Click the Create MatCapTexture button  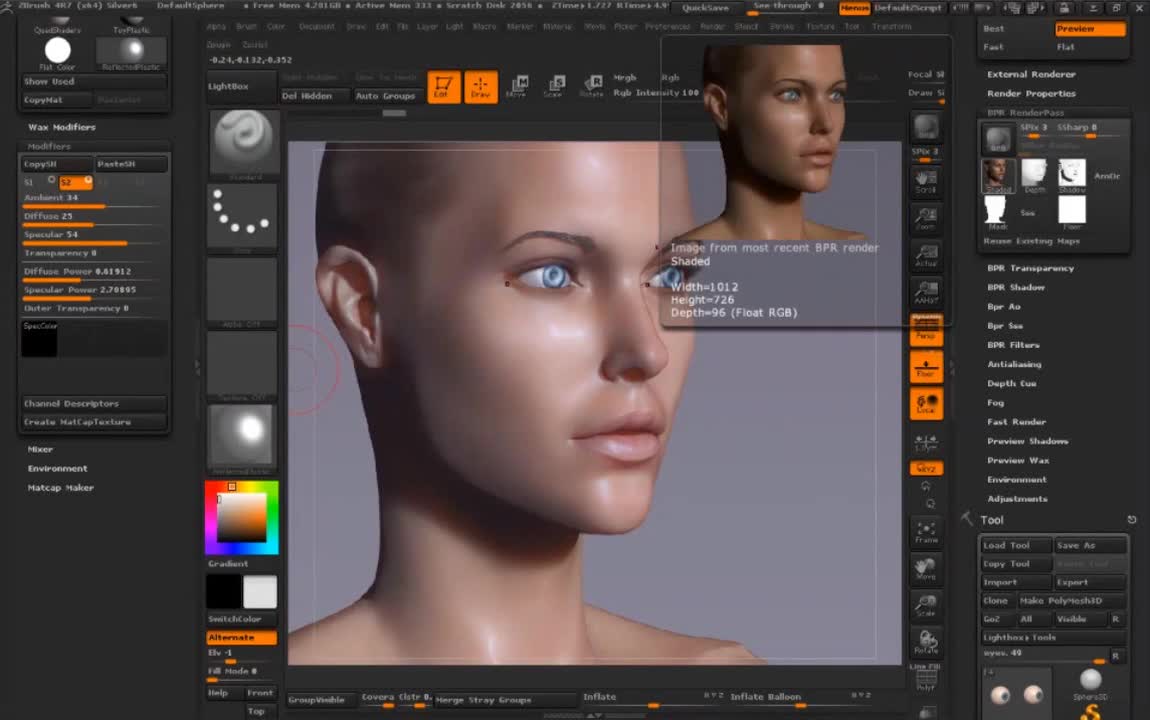pos(94,422)
